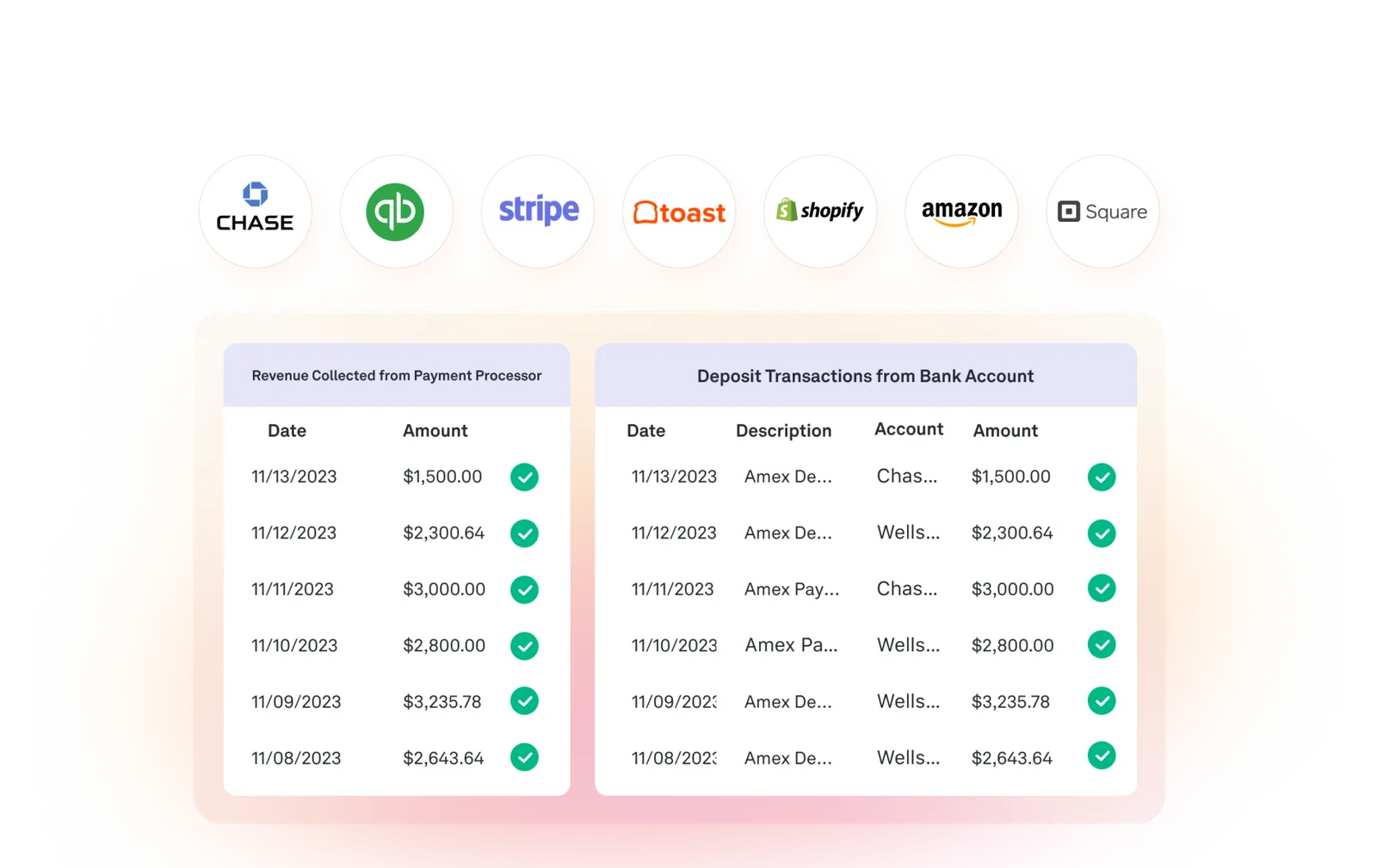Click deposit amount $1,500.00
1377x868 pixels.
coord(1010,477)
